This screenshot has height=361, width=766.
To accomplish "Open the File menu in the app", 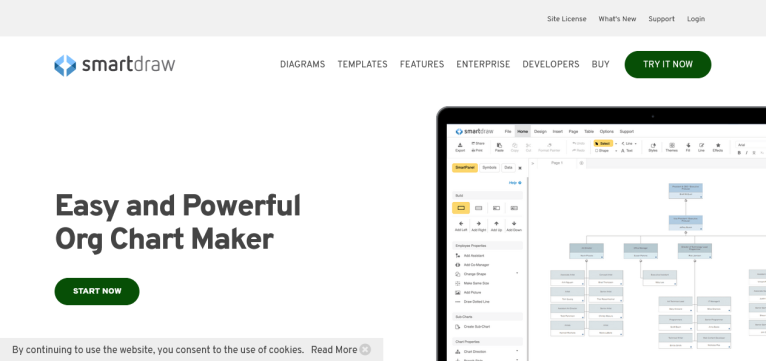I will click(x=508, y=131).
